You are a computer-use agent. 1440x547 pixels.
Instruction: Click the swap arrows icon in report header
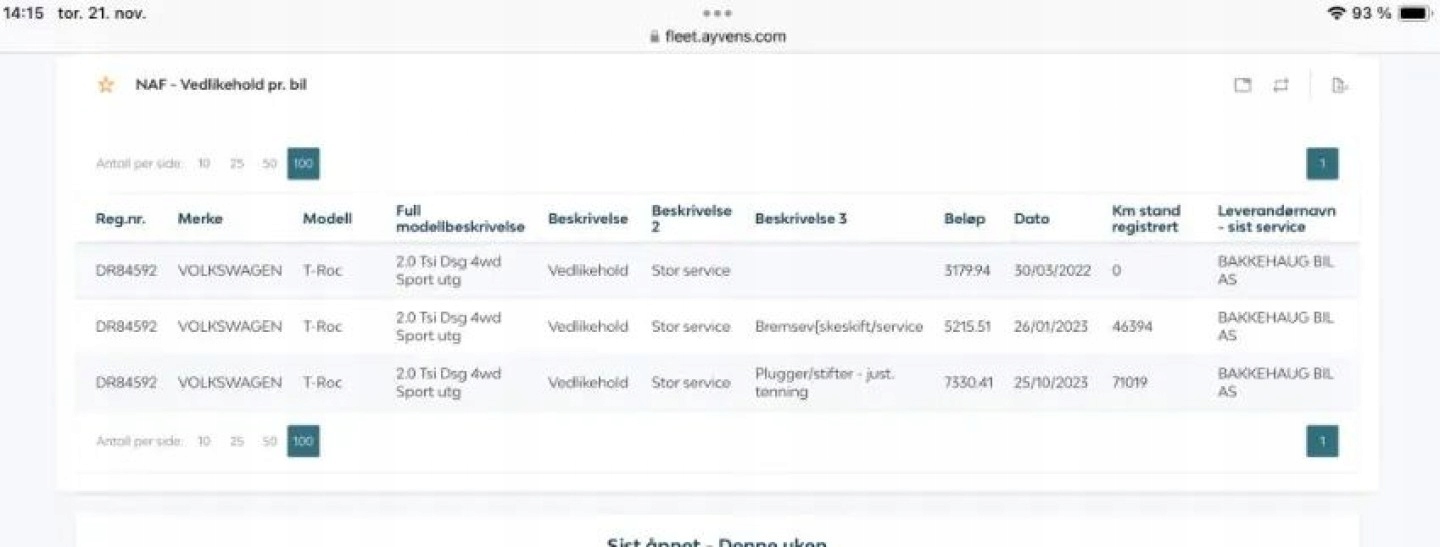click(1281, 86)
